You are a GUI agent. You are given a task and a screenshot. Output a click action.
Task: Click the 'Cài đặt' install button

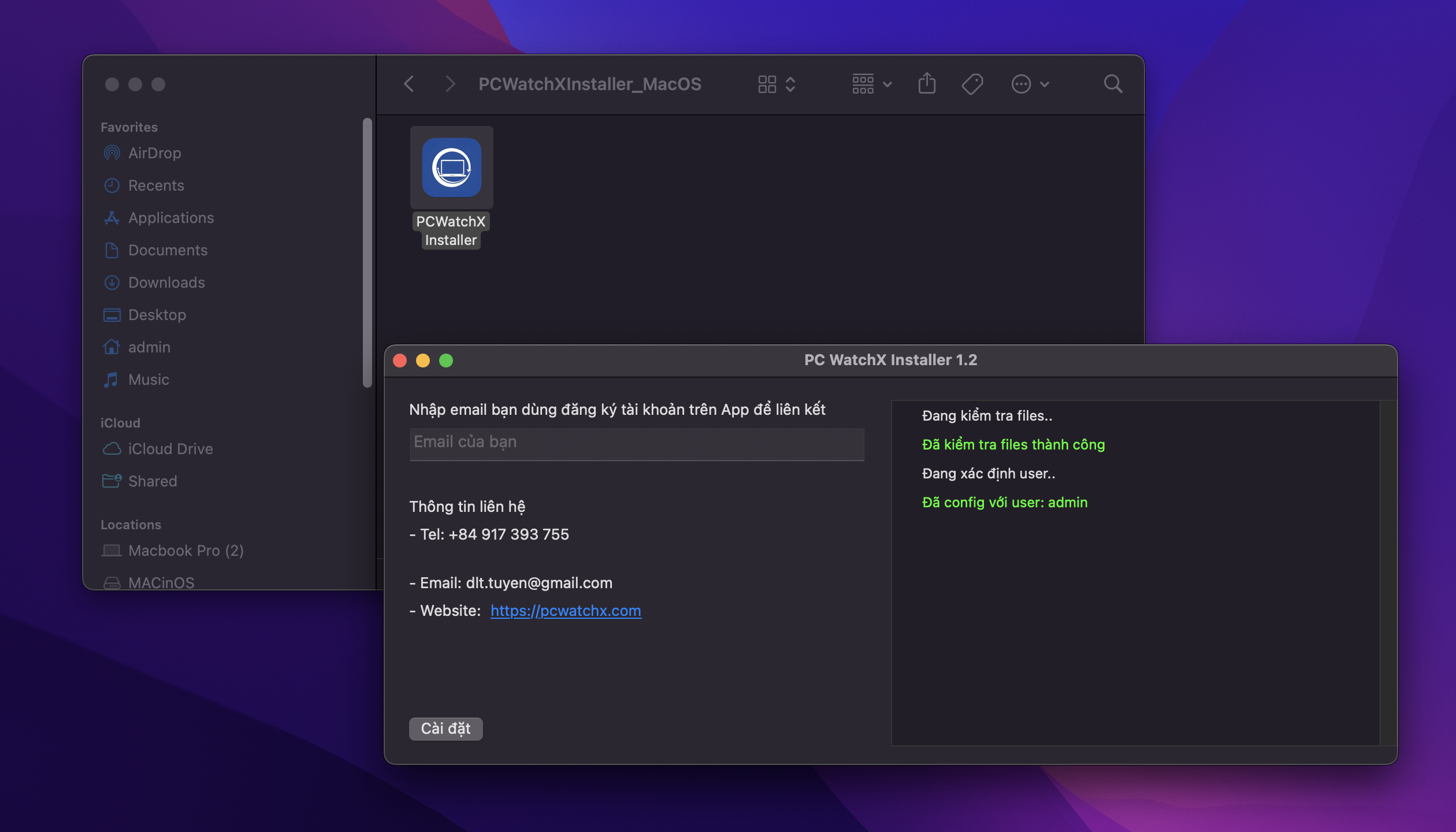(446, 729)
